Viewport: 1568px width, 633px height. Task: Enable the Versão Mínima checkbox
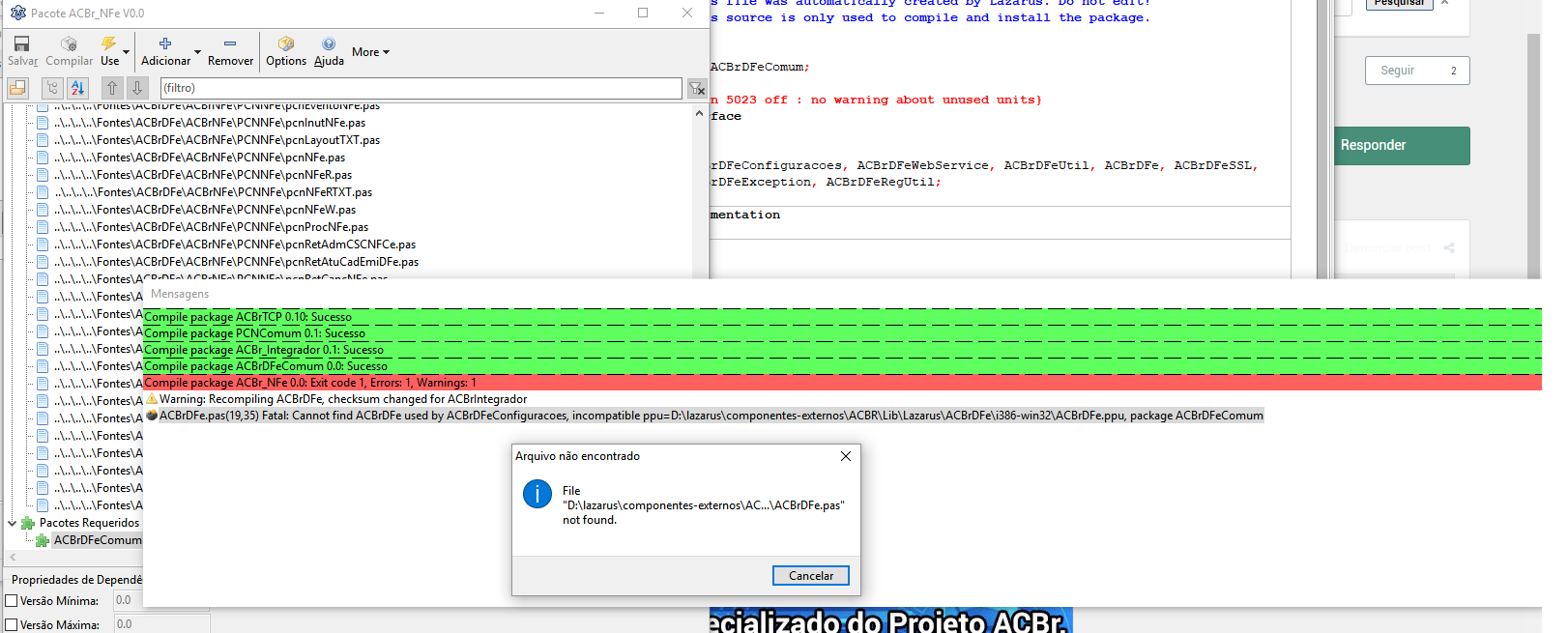pyautogui.click(x=12, y=601)
